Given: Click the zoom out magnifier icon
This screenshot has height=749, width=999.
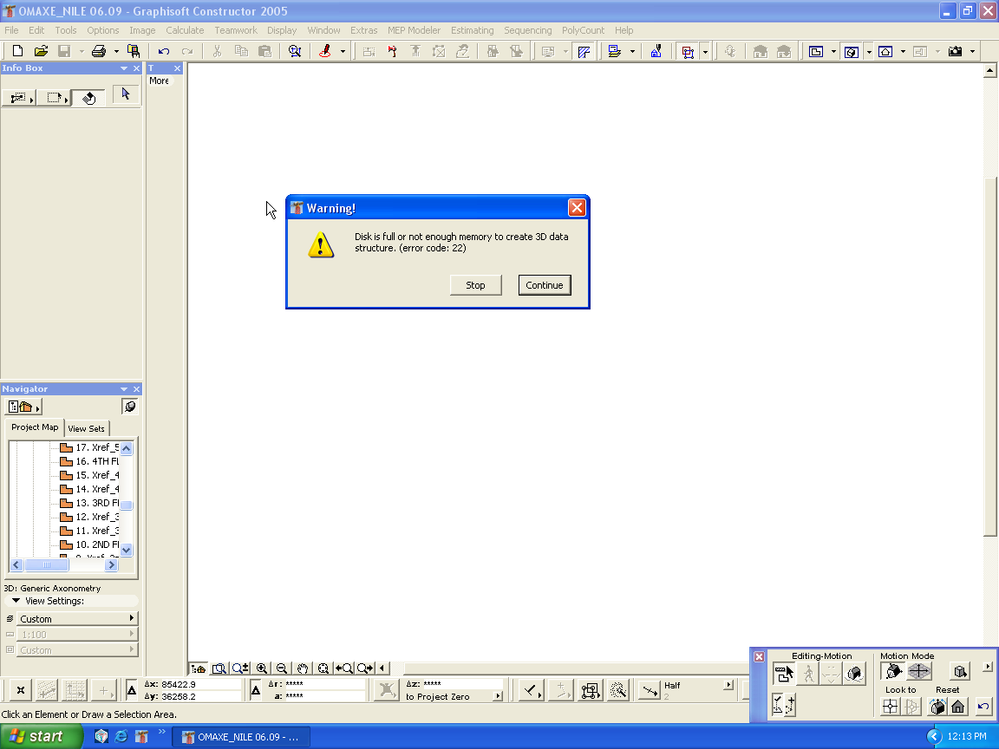Looking at the screenshot, I should pos(282,668).
